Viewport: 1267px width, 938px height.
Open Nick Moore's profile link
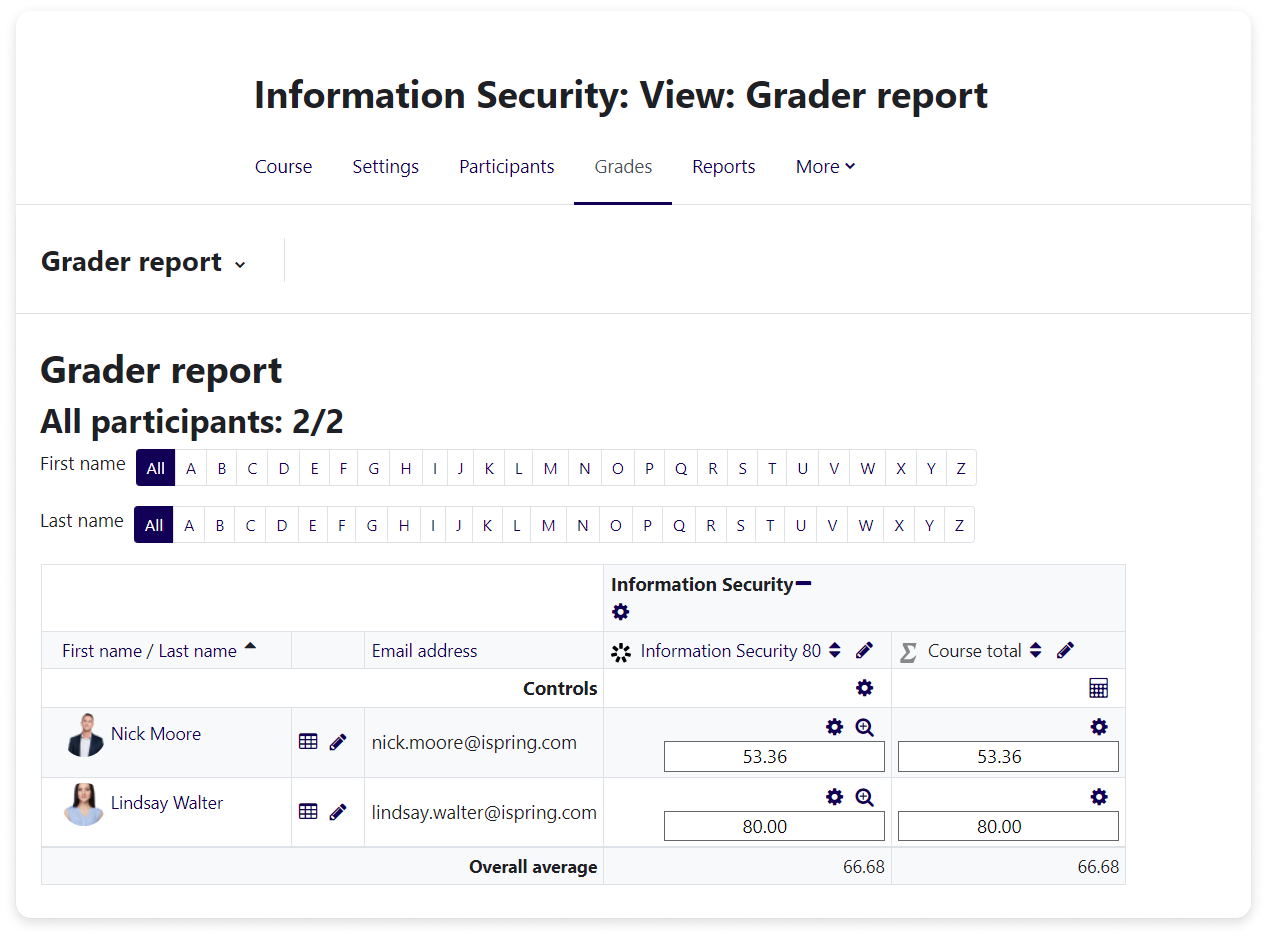click(x=156, y=734)
